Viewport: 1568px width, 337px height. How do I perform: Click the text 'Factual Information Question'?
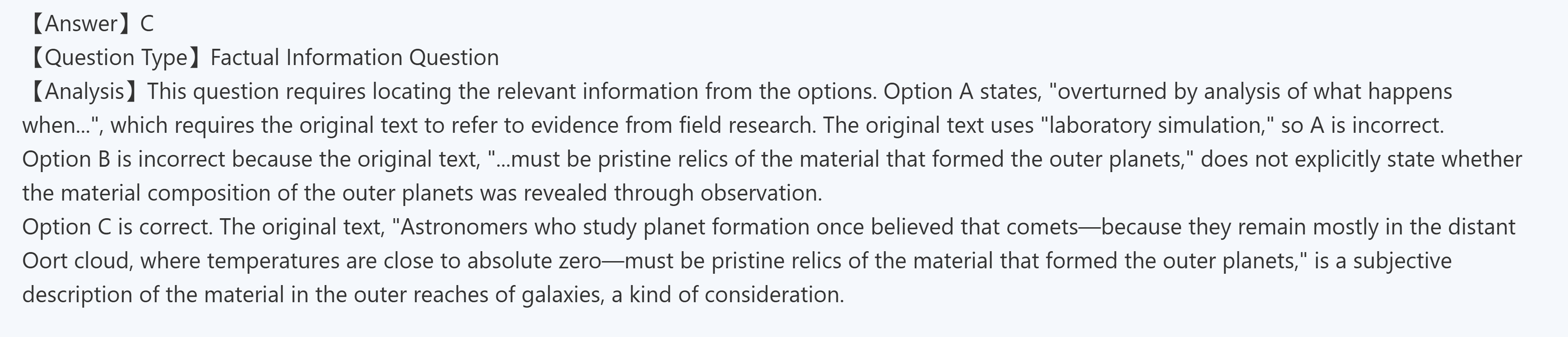click(354, 57)
